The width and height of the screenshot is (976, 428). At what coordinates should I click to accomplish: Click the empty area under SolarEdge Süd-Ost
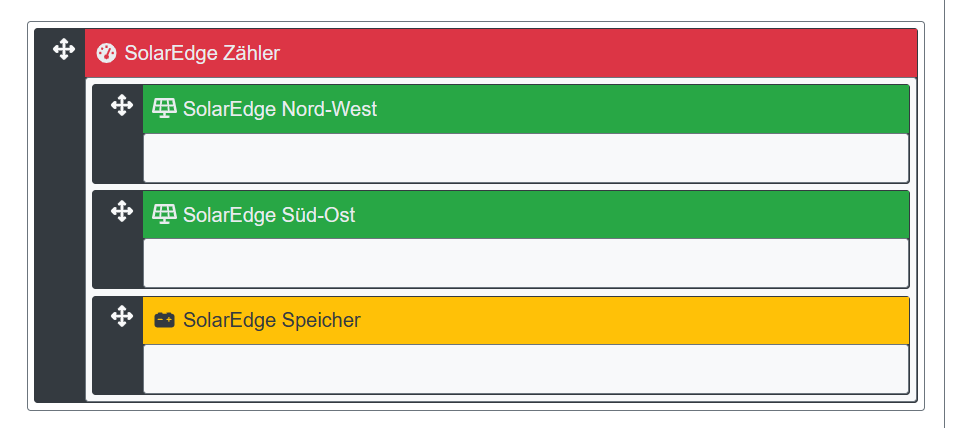pos(525,264)
